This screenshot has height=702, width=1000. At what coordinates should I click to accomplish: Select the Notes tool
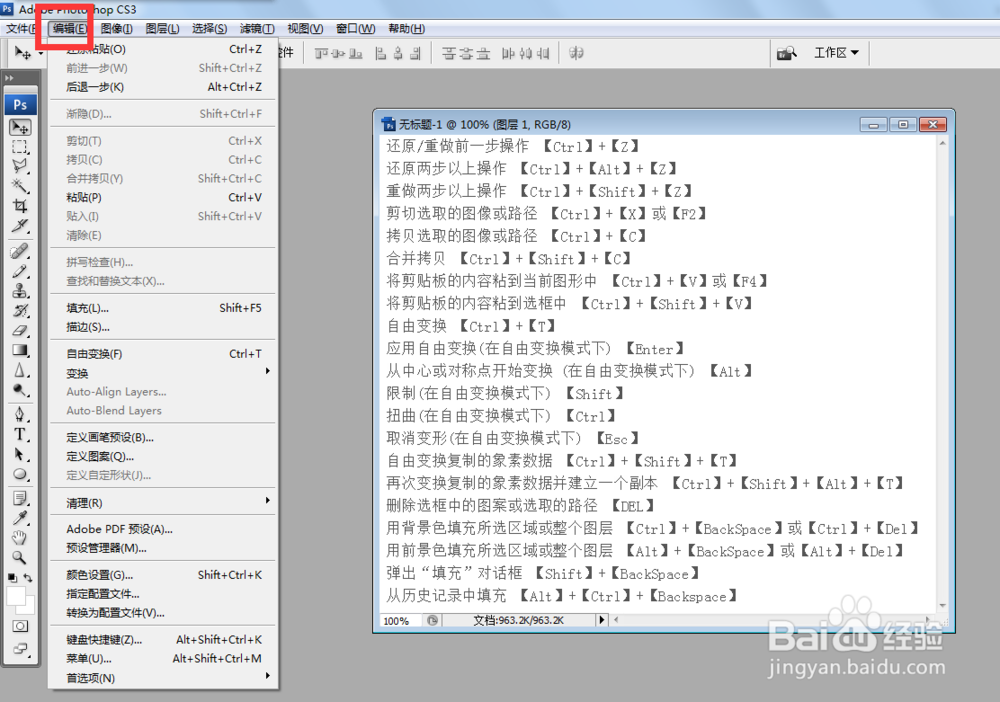(20, 498)
